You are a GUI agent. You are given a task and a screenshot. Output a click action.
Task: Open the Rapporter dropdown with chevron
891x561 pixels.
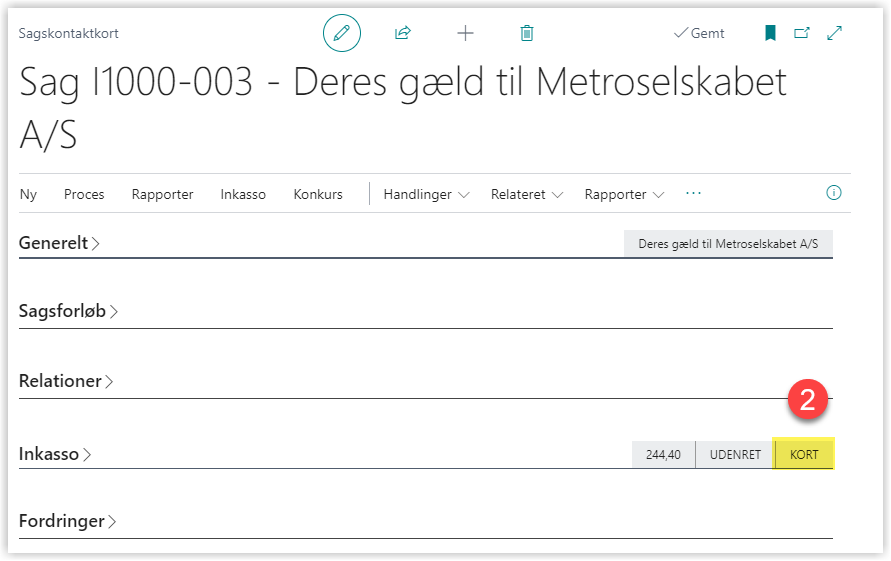pyautogui.click(x=624, y=195)
